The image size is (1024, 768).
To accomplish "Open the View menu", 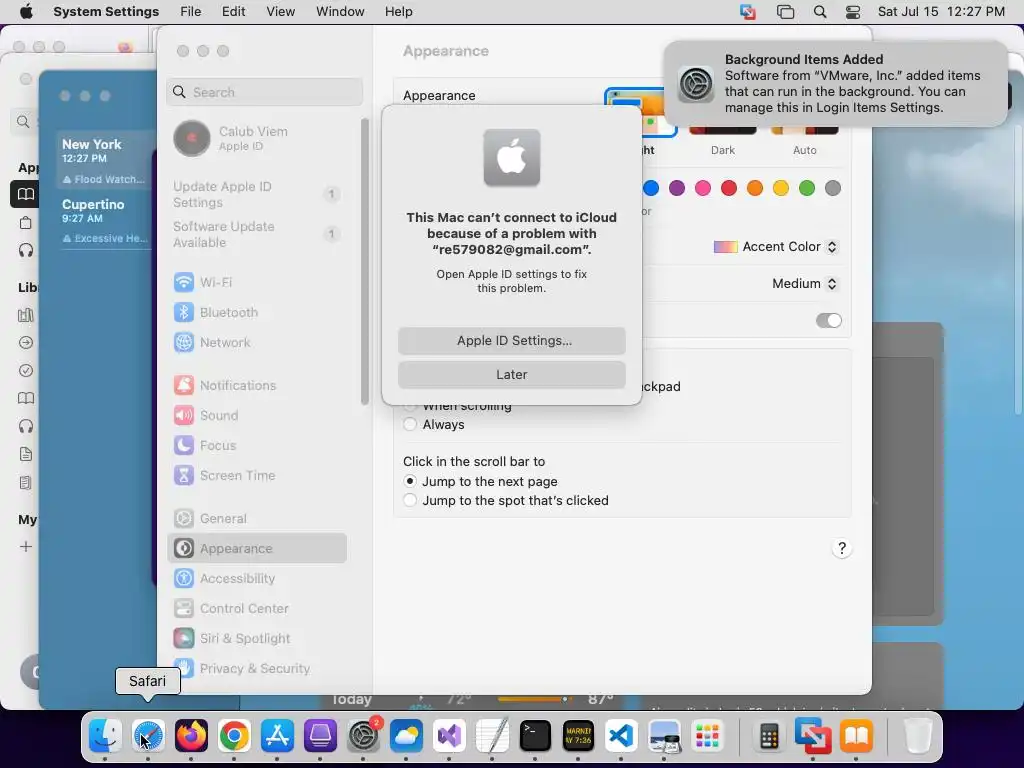I will pos(280,11).
